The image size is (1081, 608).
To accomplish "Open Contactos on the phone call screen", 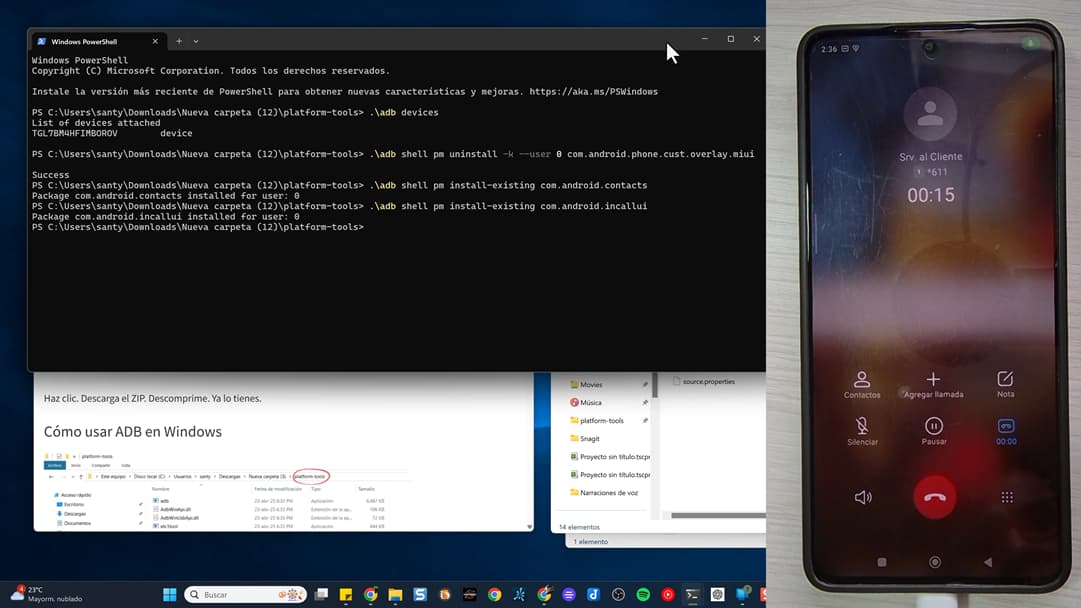I will [862, 385].
